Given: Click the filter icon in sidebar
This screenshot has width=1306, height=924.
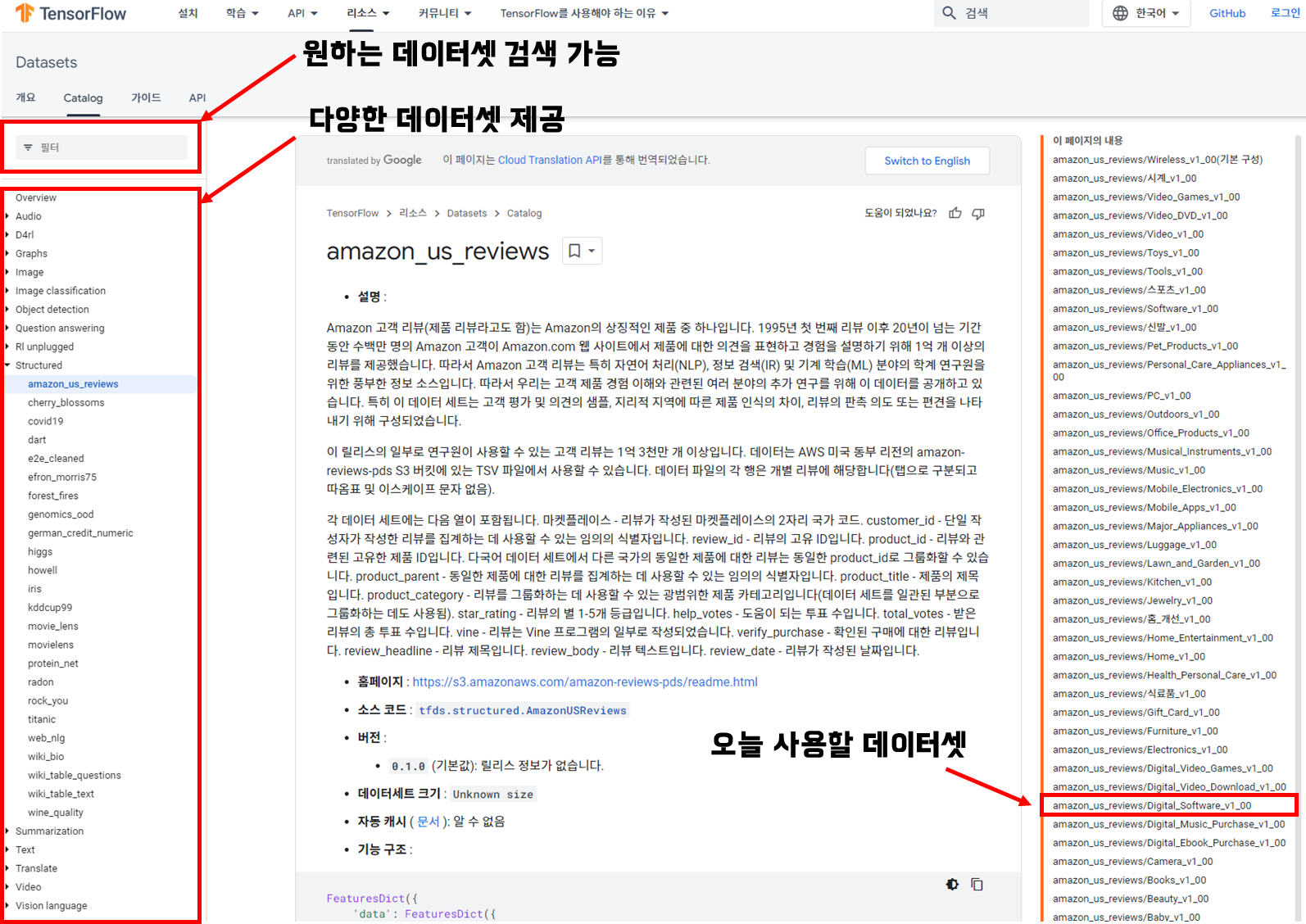Looking at the screenshot, I should tap(28, 147).
